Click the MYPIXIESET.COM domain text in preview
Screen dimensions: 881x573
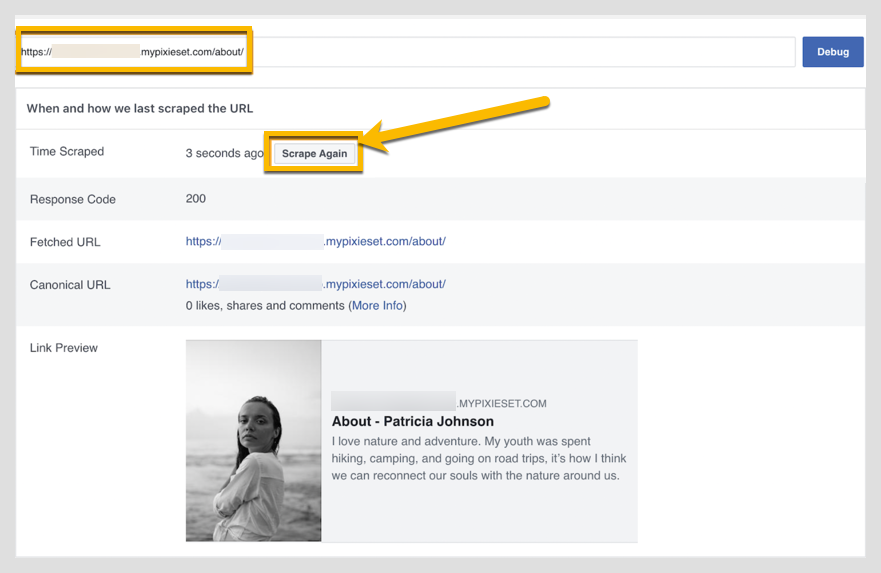502,404
